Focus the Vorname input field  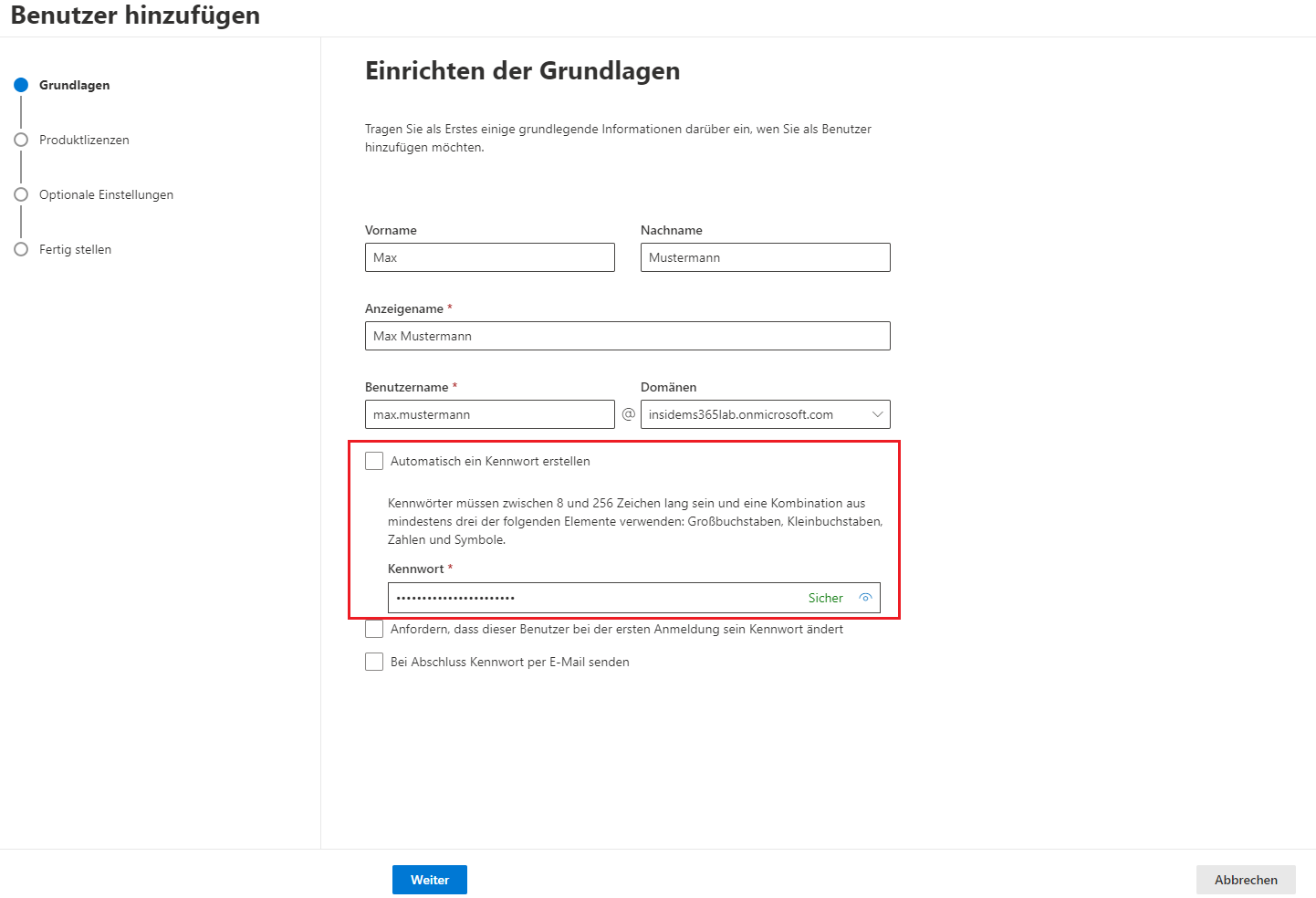click(x=489, y=257)
